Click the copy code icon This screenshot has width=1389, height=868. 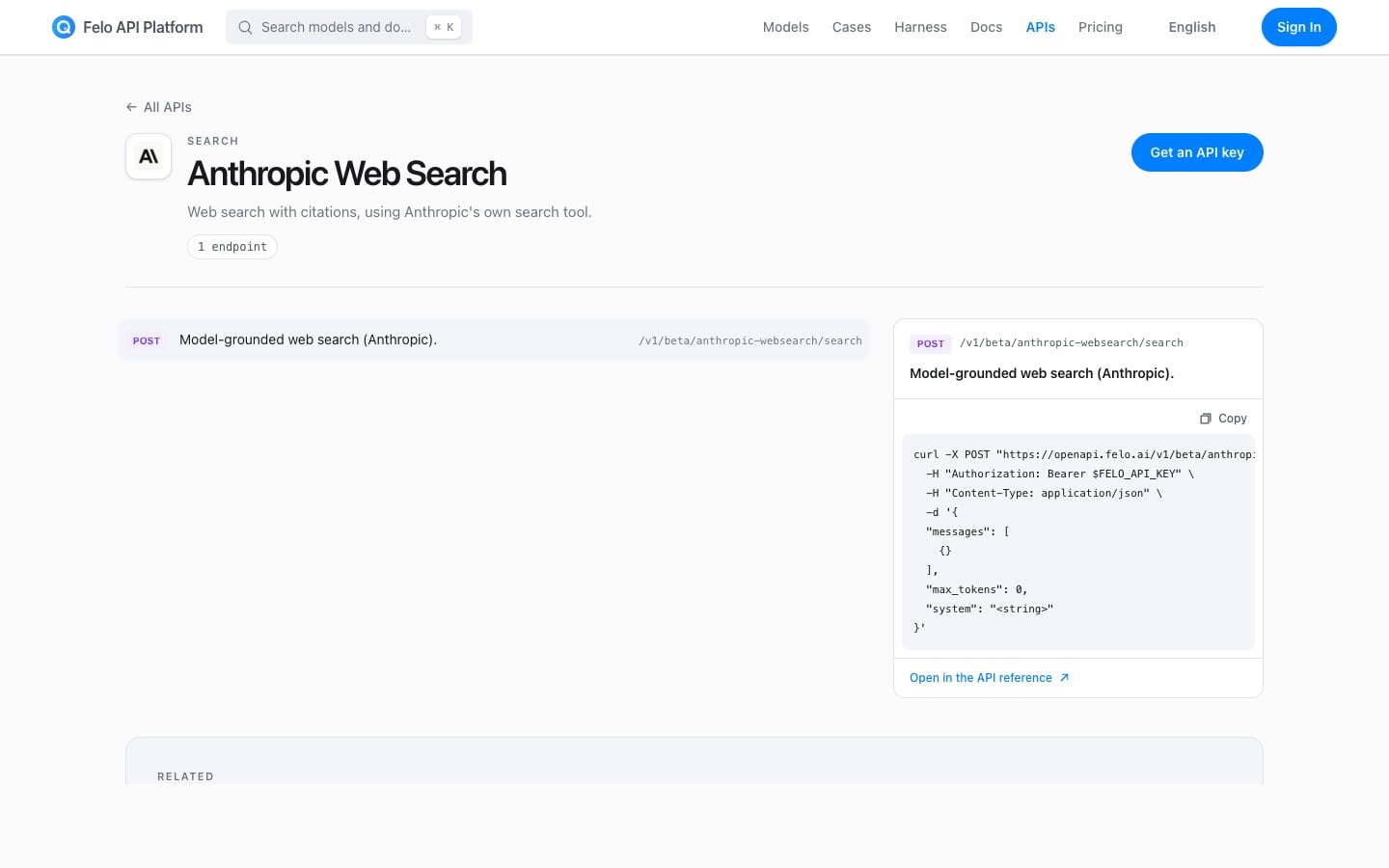pyautogui.click(x=1205, y=419)
